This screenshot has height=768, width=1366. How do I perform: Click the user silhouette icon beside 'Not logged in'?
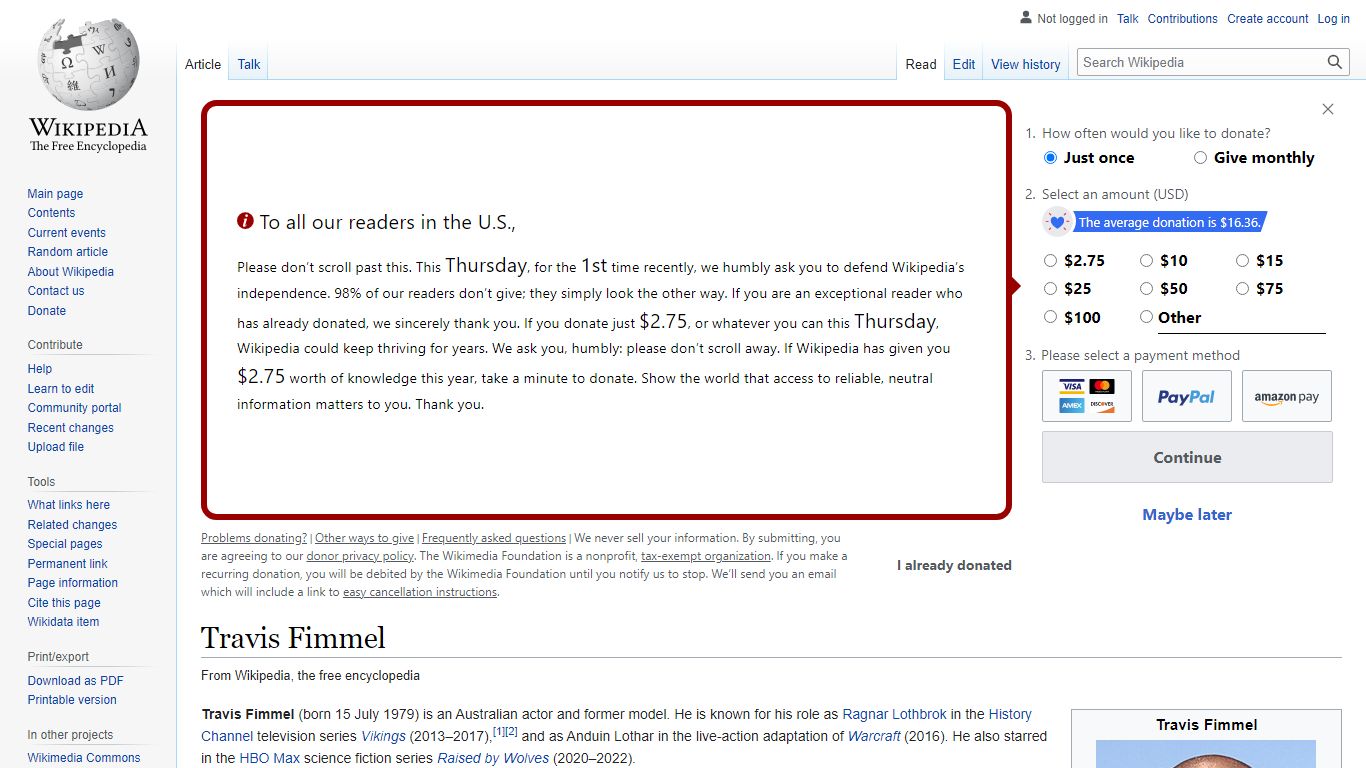coord(1026,17)
